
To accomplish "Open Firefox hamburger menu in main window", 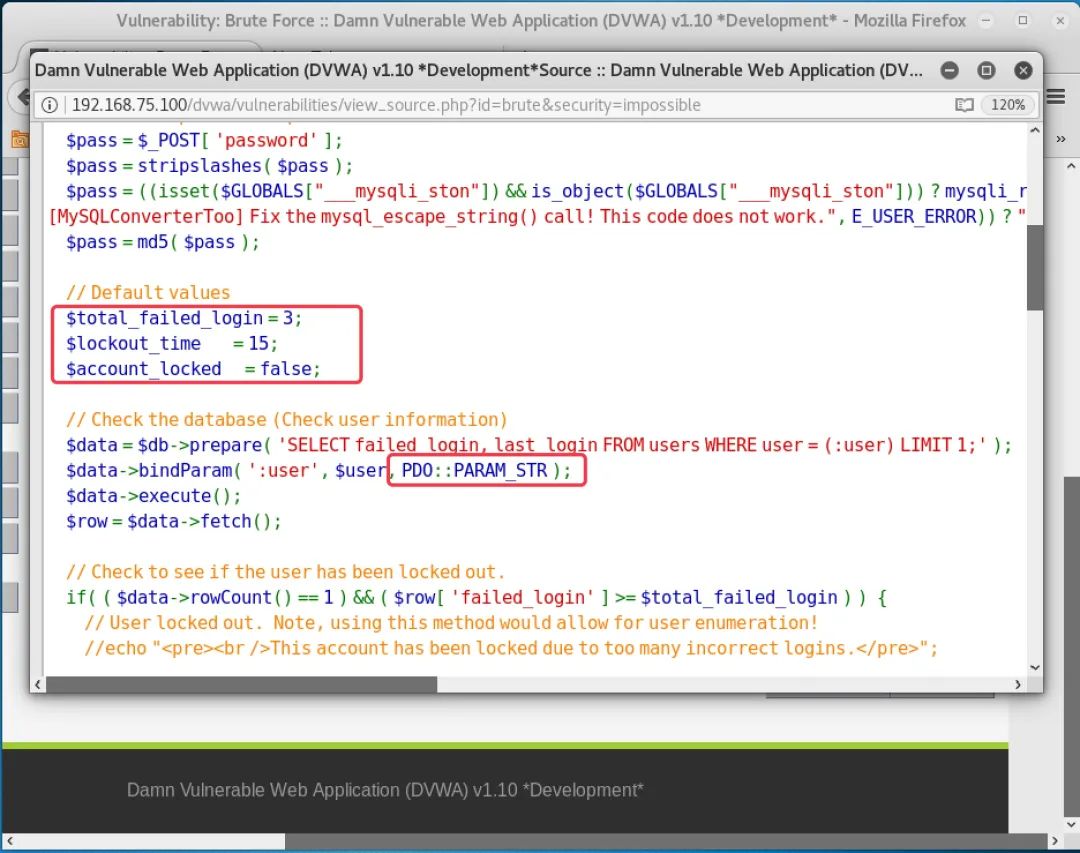I will pyautogui.click(x=1056, y=96).
